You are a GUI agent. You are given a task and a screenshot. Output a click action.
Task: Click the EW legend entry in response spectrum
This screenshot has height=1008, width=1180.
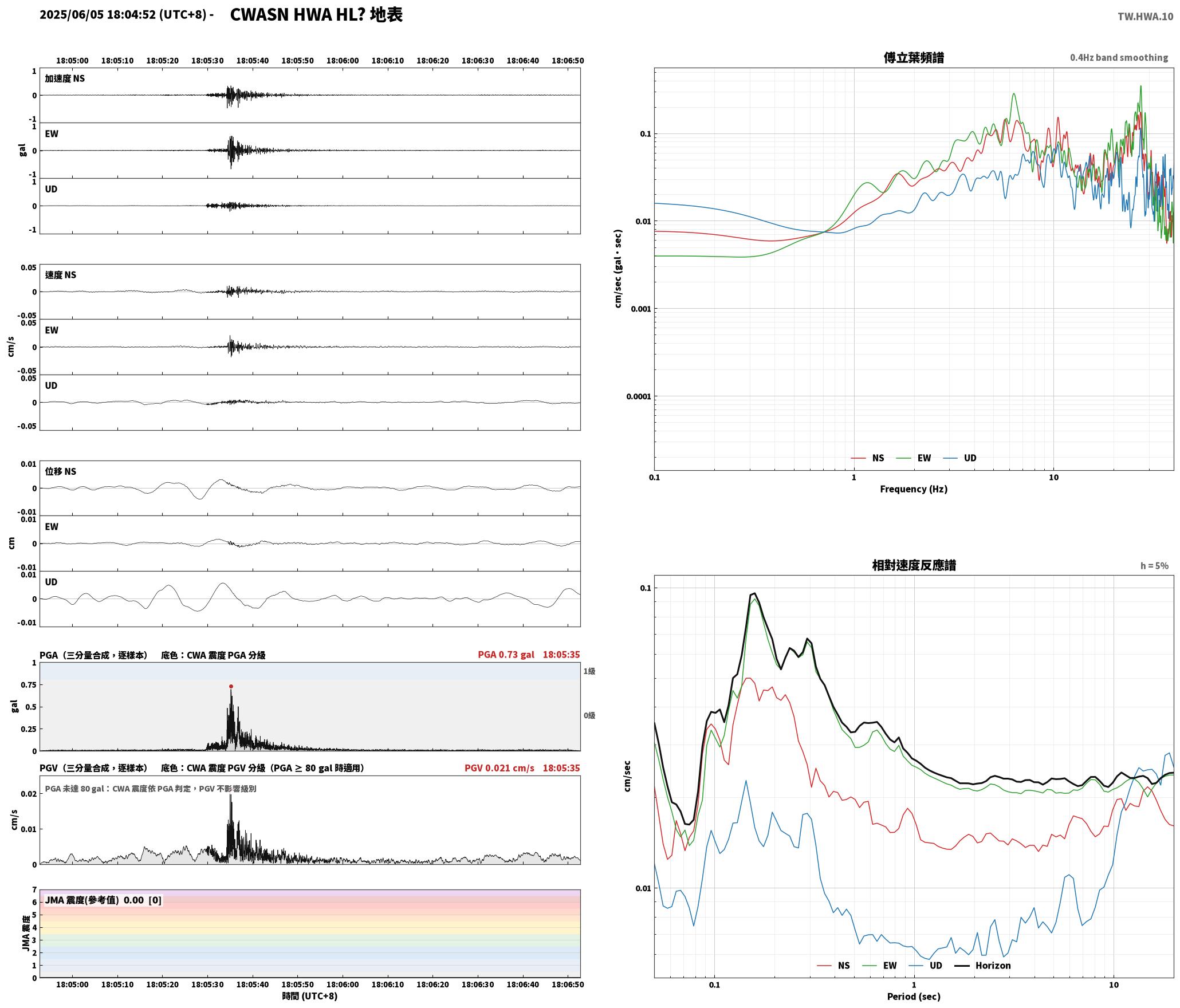pyautogui.click(x=879, y=966)
